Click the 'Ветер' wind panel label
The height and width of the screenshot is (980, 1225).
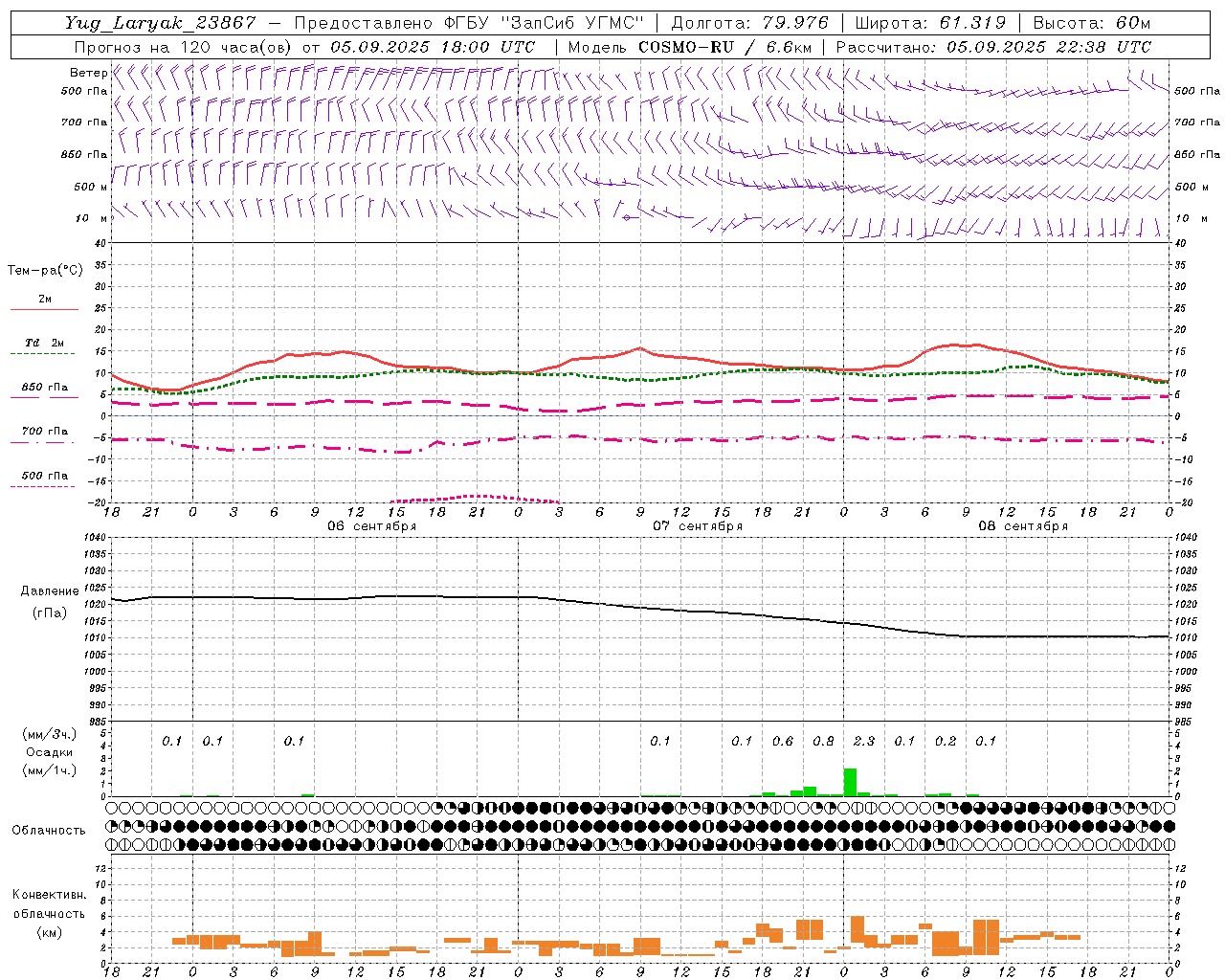click(x=88, y=73)
